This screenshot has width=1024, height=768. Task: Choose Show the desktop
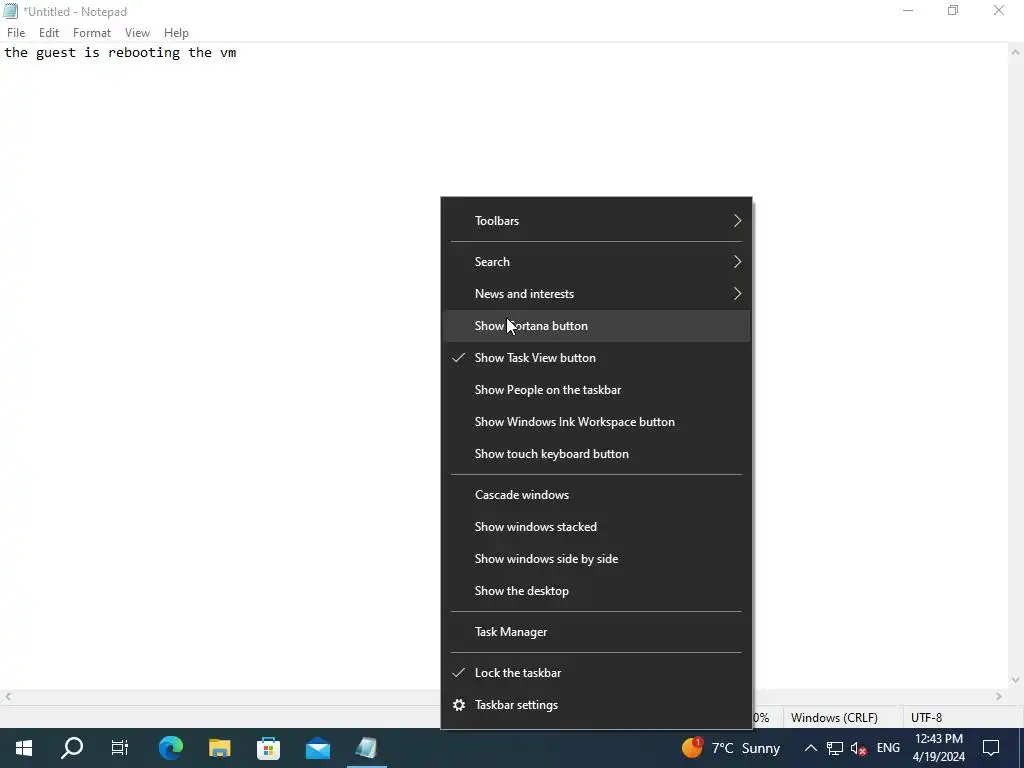tap(596, 591)
